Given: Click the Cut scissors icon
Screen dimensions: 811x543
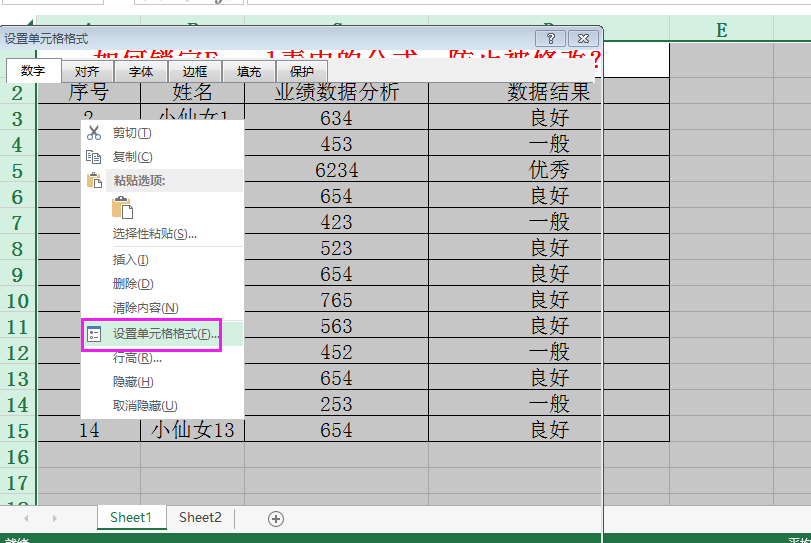Looking at the screenshot, I should pyautogui.click(x=94, y=133).
